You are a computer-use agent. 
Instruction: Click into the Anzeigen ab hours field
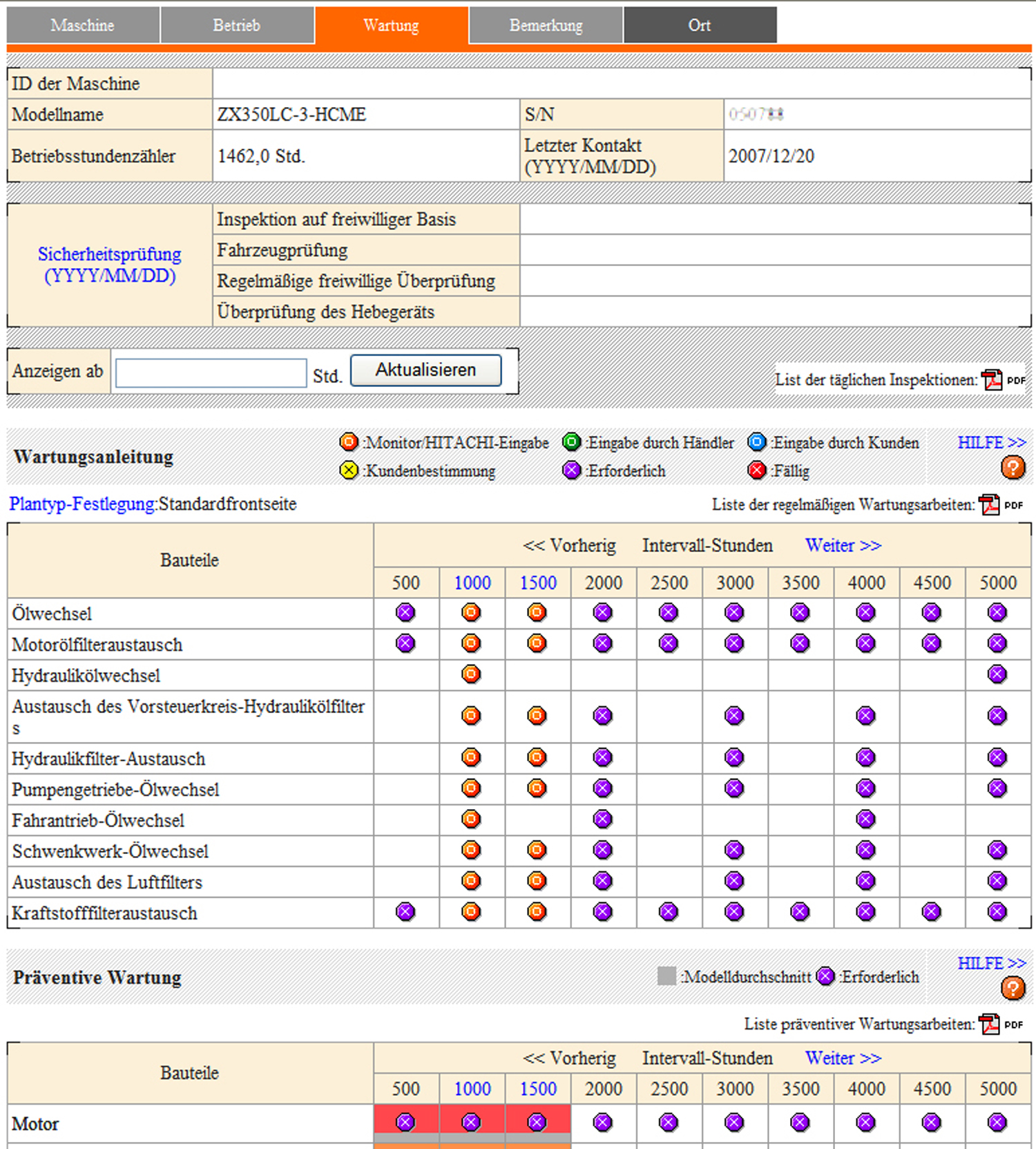point(211,373)
